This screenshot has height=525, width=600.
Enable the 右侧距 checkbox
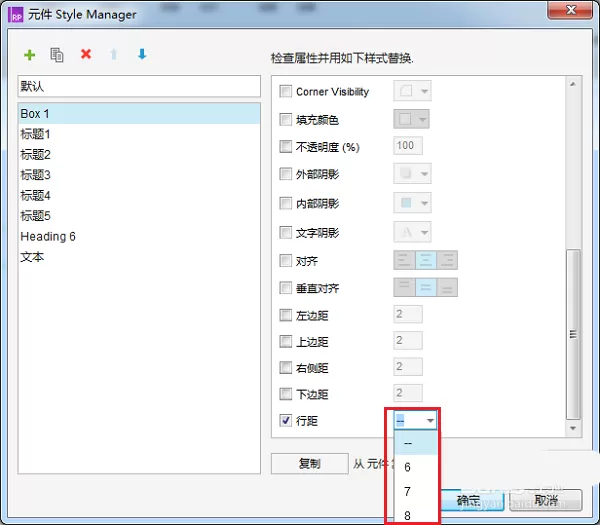tap(285, 367)
